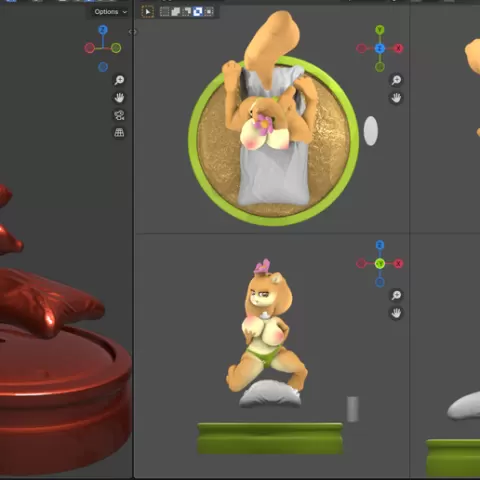The width and height of the screenshot is (480, 480).
Task: Click the blue Z axis on the left viewport gizmo
Action: pyautogui.click(x=103, y=30)
